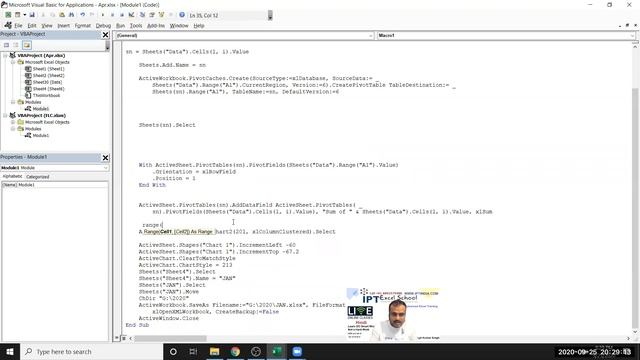
Task: Open the Window menu
Action: point(179,25)
